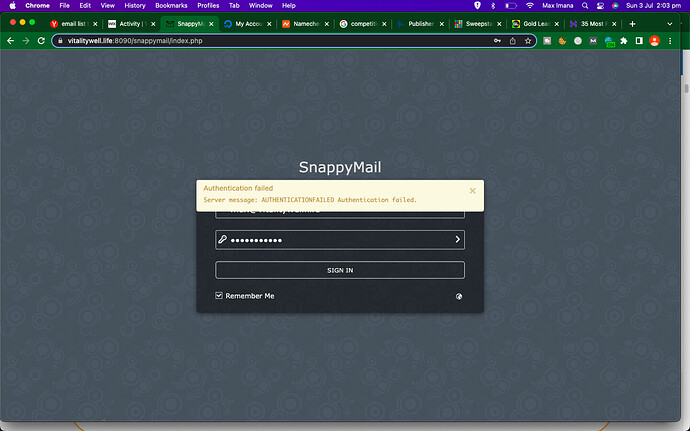Click the first grey extension icon after star
This screenshot has height=431, width=690.
point(547,41)
